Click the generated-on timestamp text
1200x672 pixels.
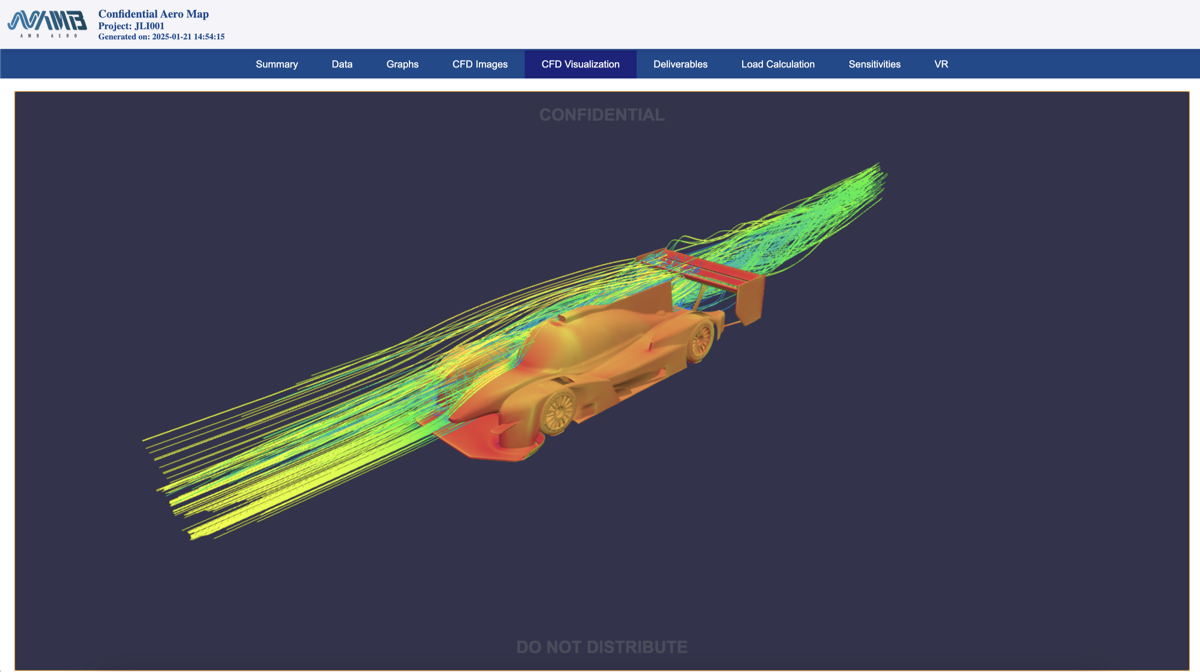[x=160, y=37]
